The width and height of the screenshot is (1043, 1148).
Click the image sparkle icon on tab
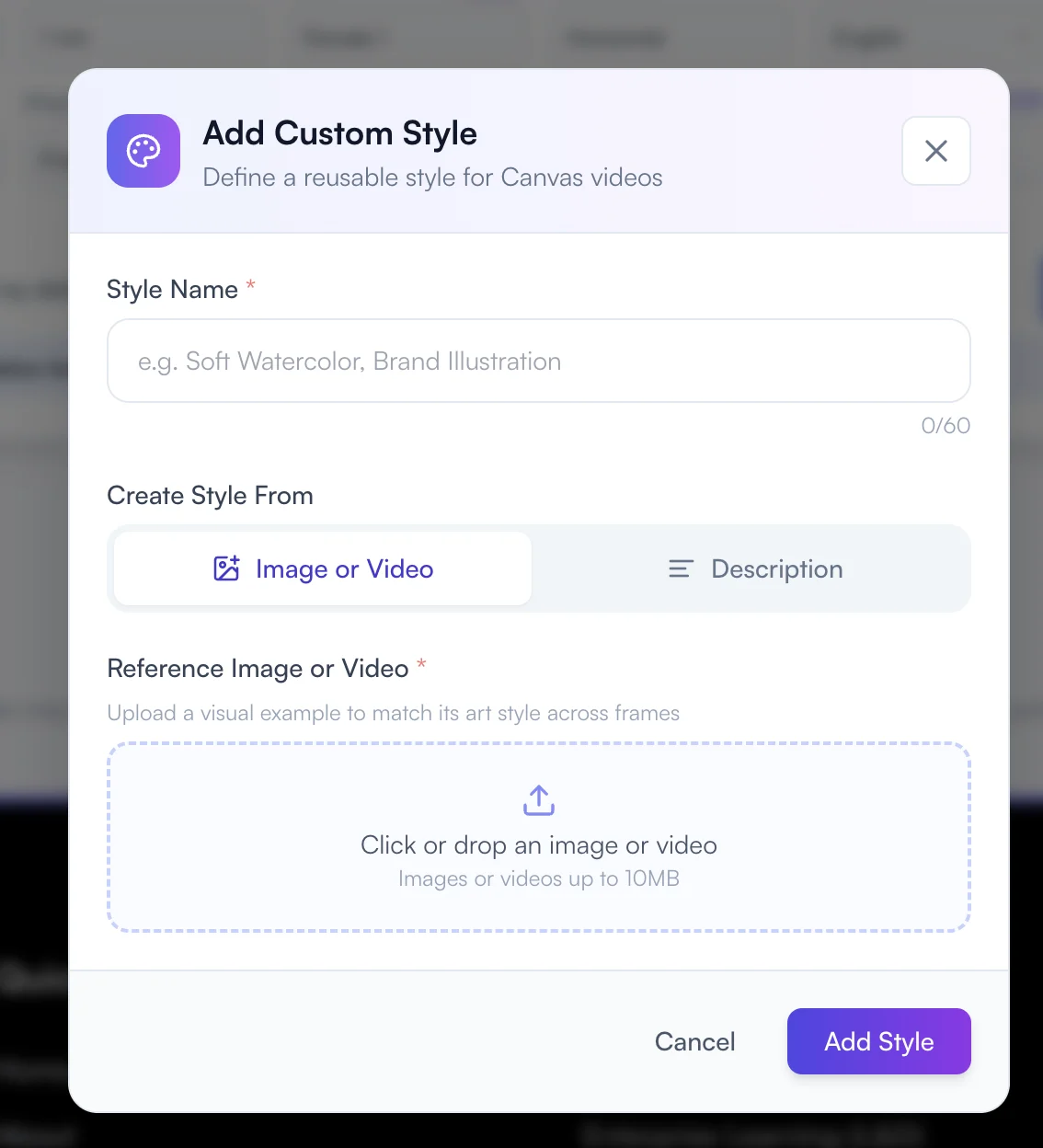[x=227, y=568]
